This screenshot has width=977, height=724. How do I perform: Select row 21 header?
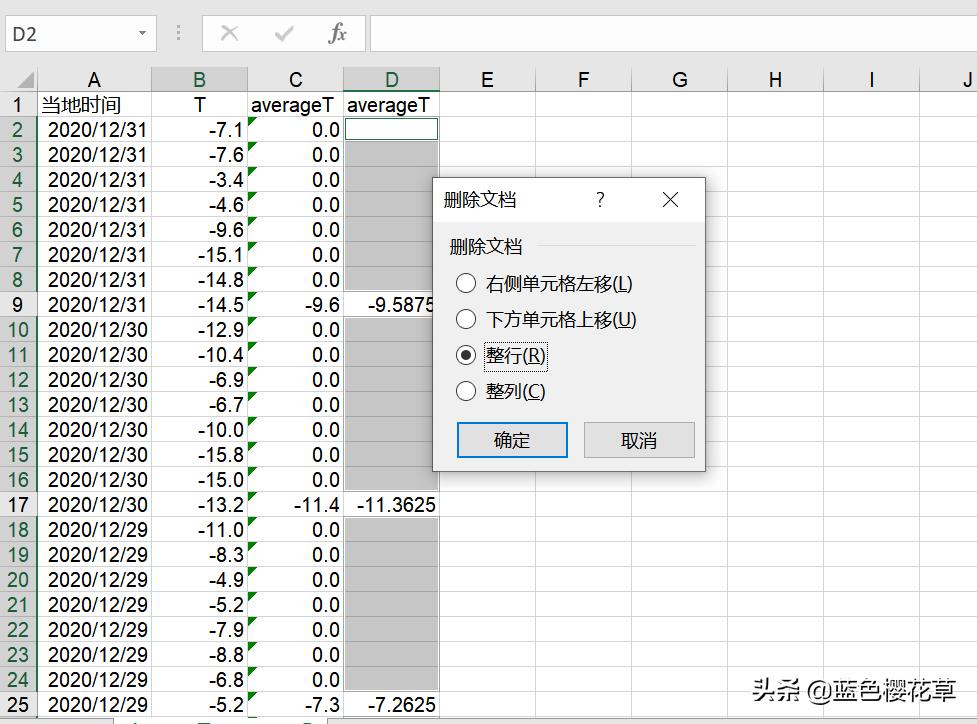point(18,605)
